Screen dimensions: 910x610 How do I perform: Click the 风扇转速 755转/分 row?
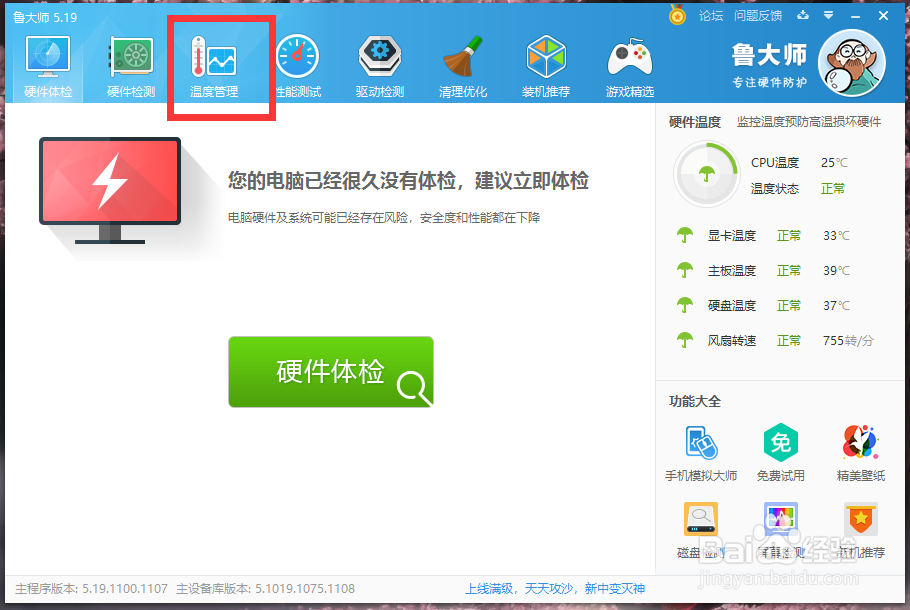point(775,340)
